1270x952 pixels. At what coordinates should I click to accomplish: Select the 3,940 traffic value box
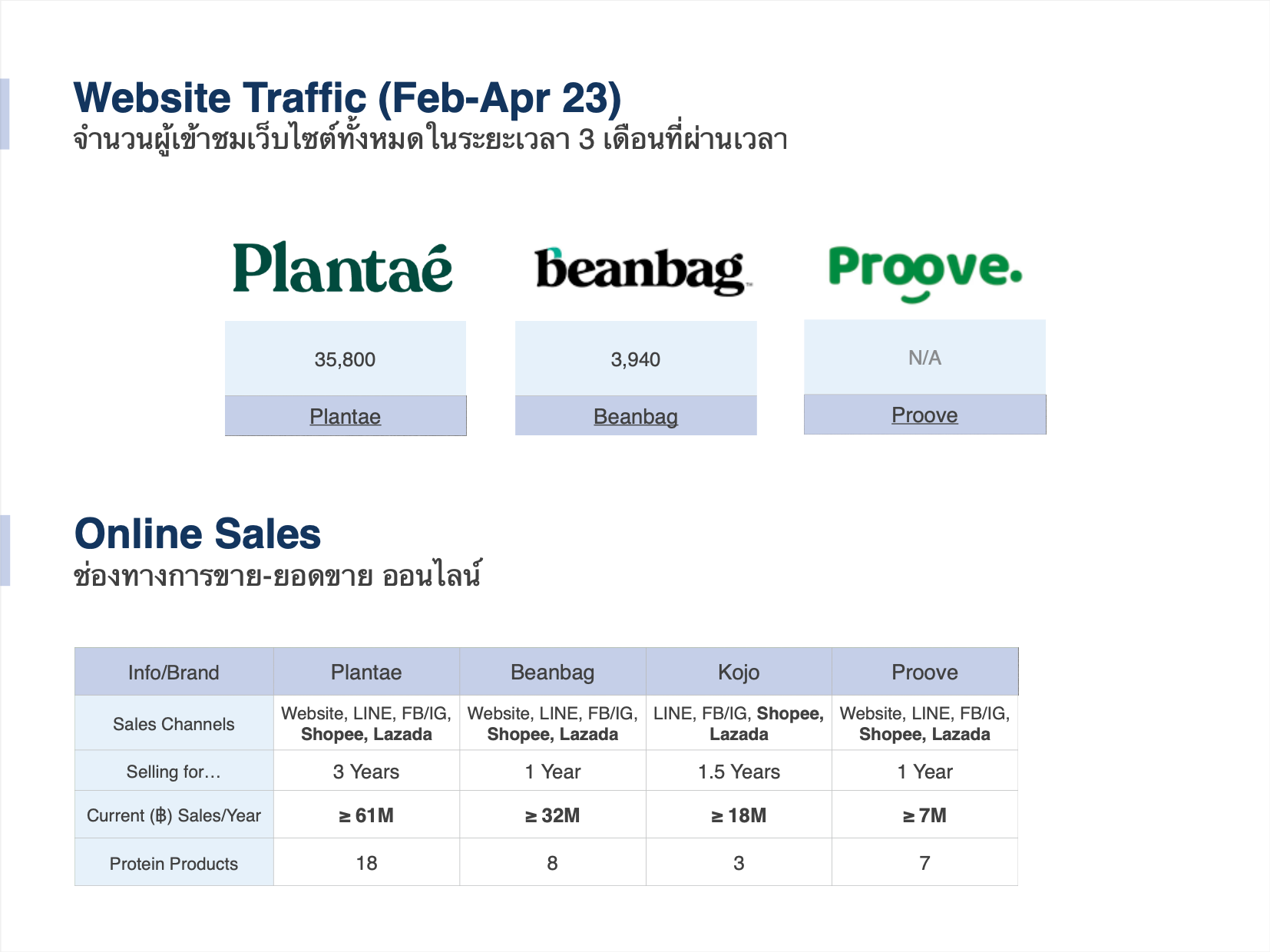point(636,359)
